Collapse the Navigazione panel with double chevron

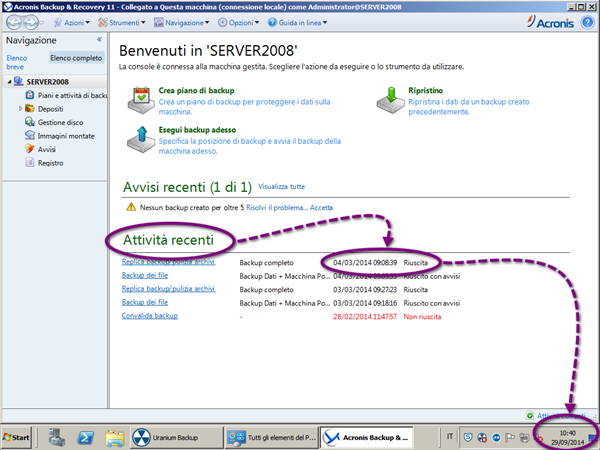pos(99,39)
